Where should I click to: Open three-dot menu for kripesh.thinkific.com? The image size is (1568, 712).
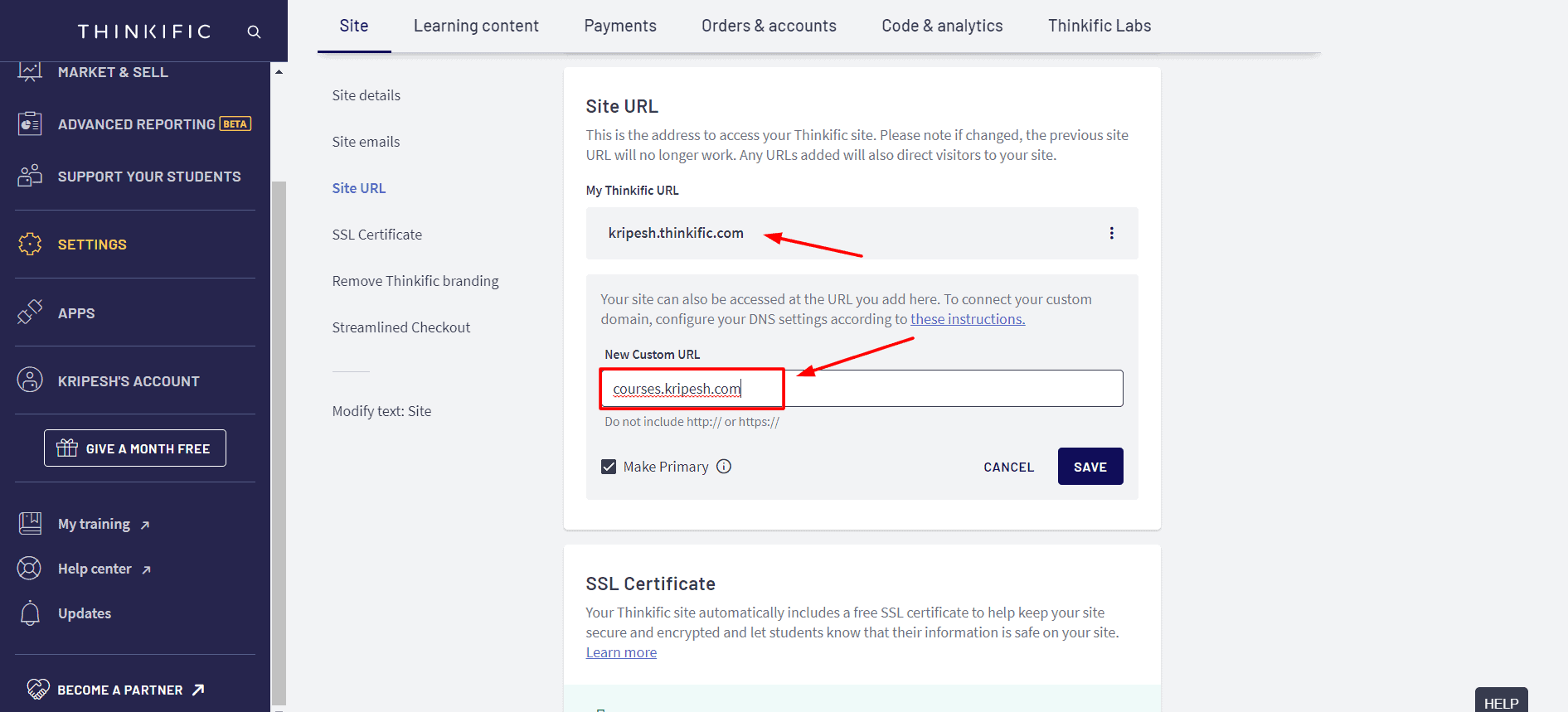[1111, 233]
